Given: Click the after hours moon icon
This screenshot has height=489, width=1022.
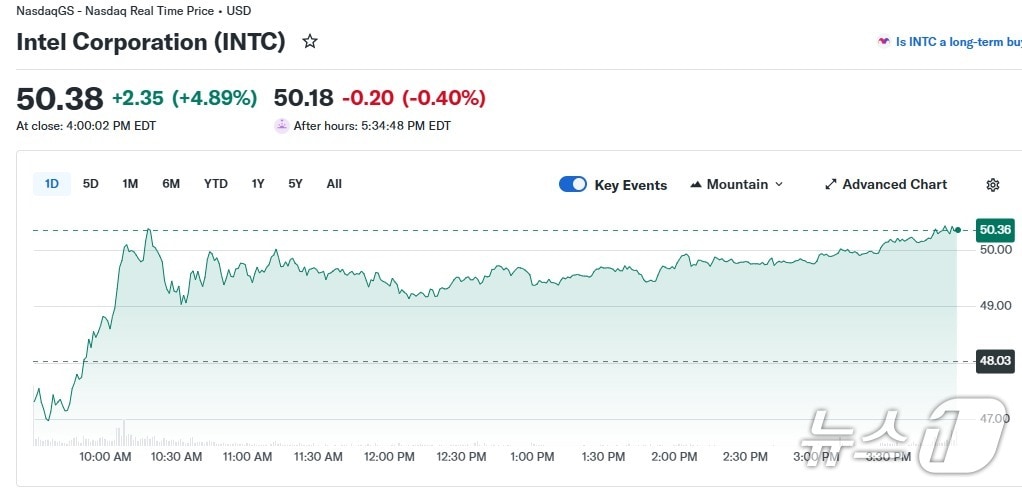Looking at the screenshot, I should (x=282, y=126).
